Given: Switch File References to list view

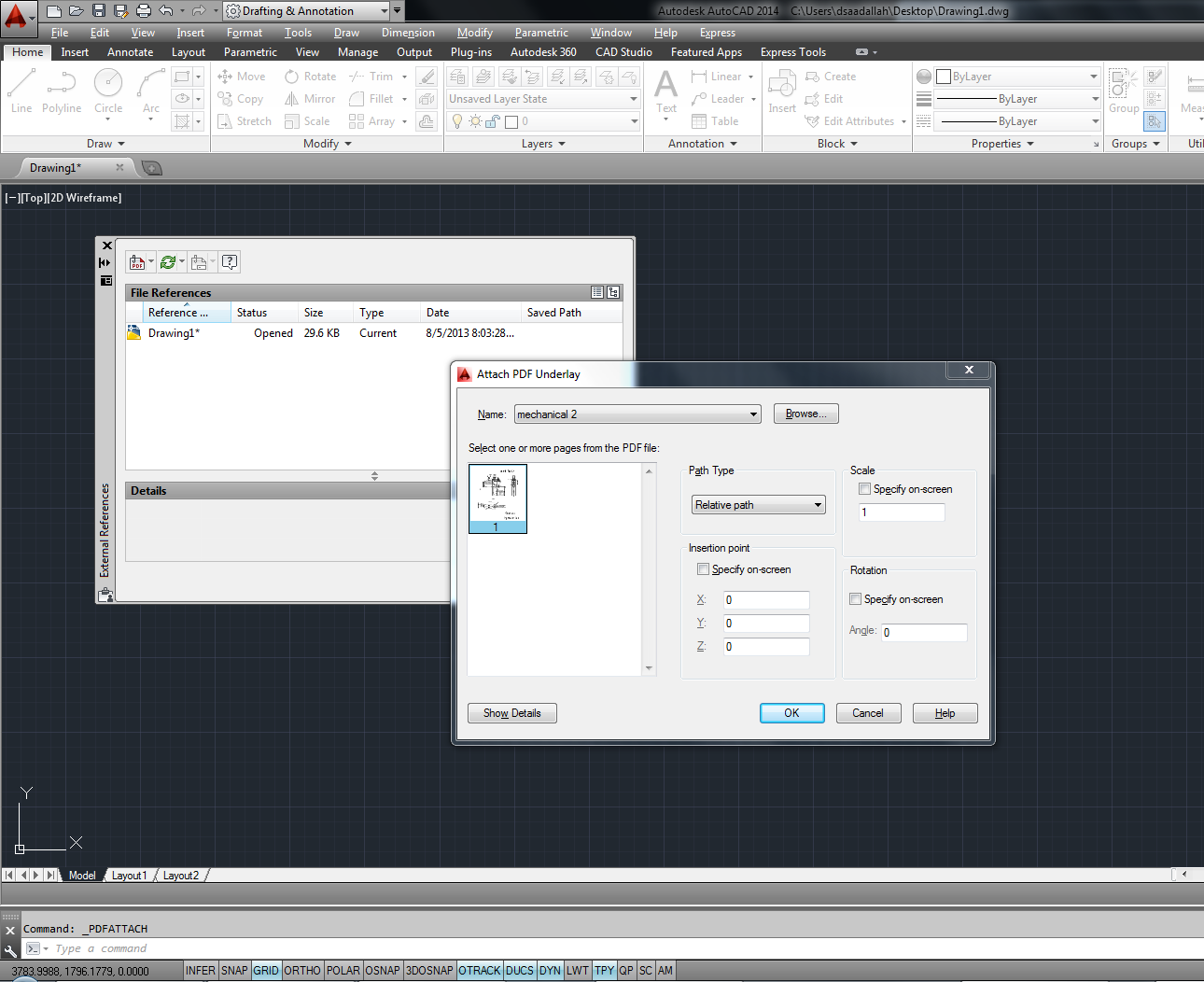Looking at the screenshot, I should click(x=597, y=292).
